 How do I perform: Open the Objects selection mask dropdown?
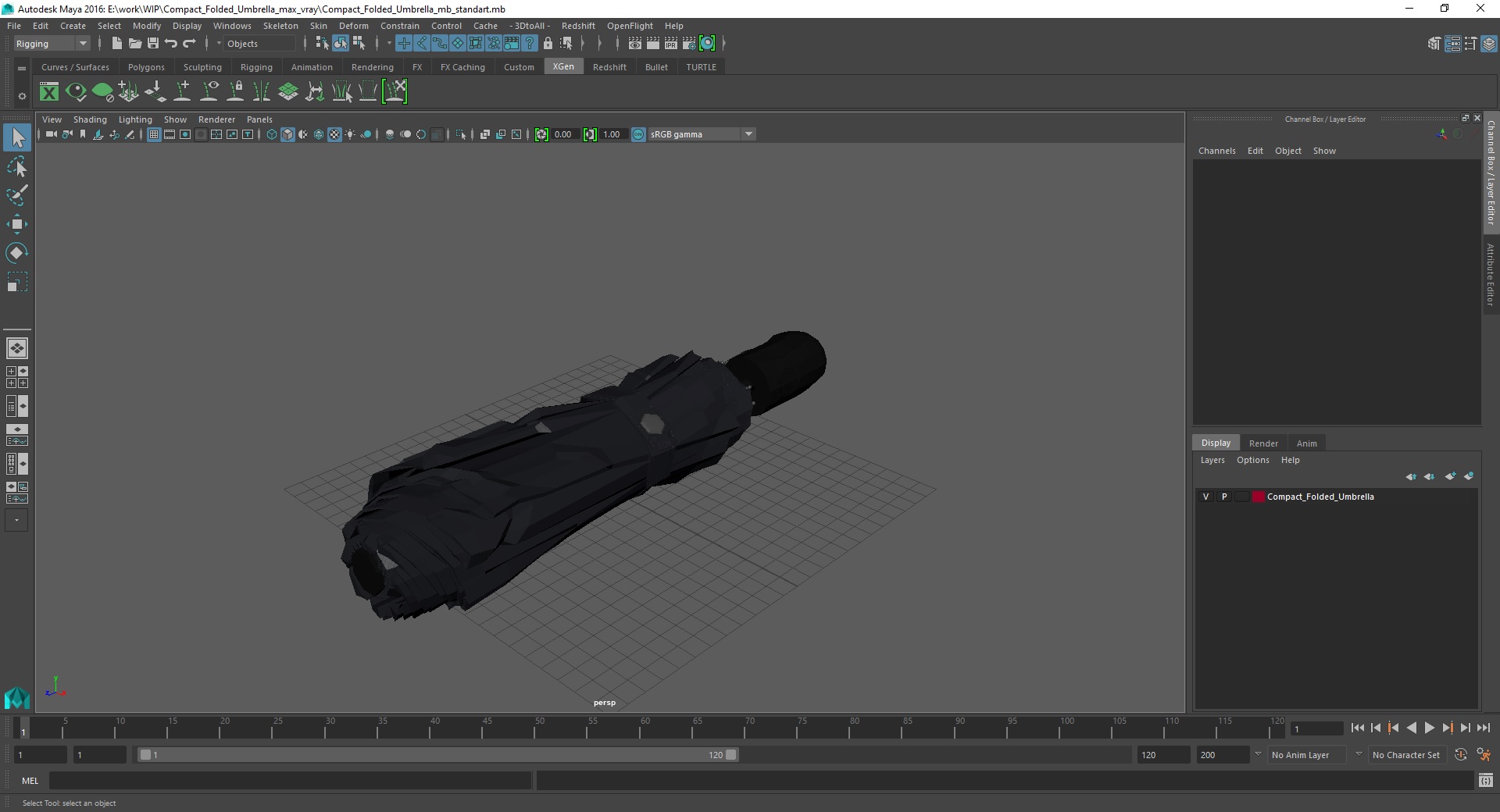pyautogui.click(x=258, y=44)
